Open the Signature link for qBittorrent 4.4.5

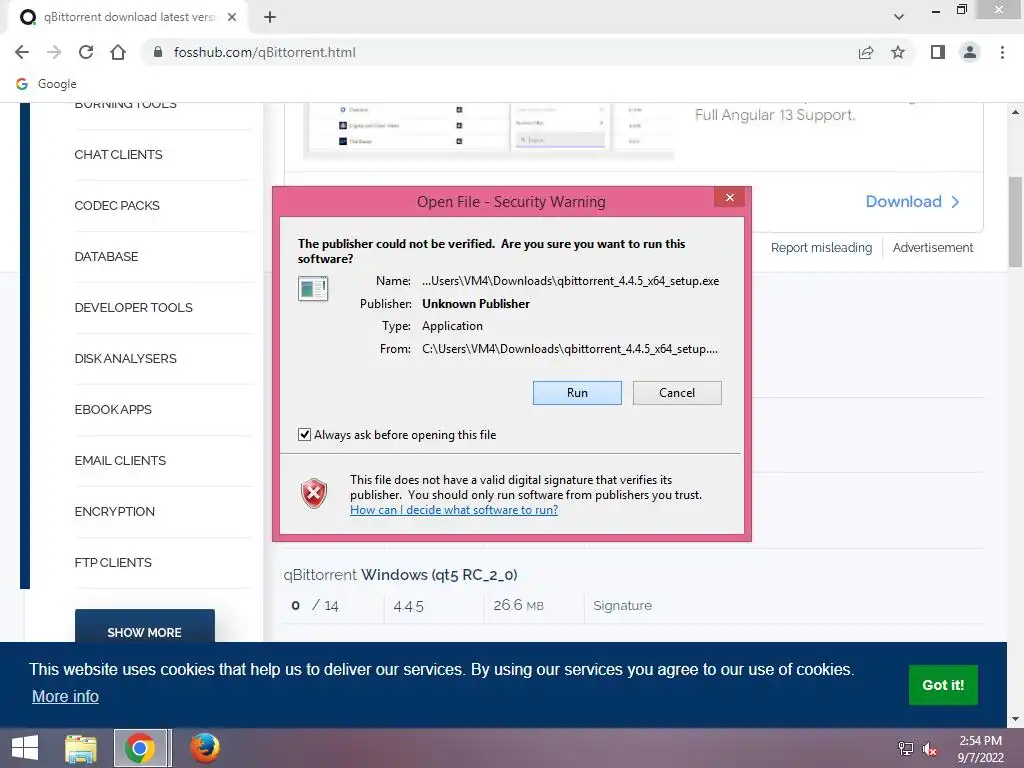coord(622,605)
